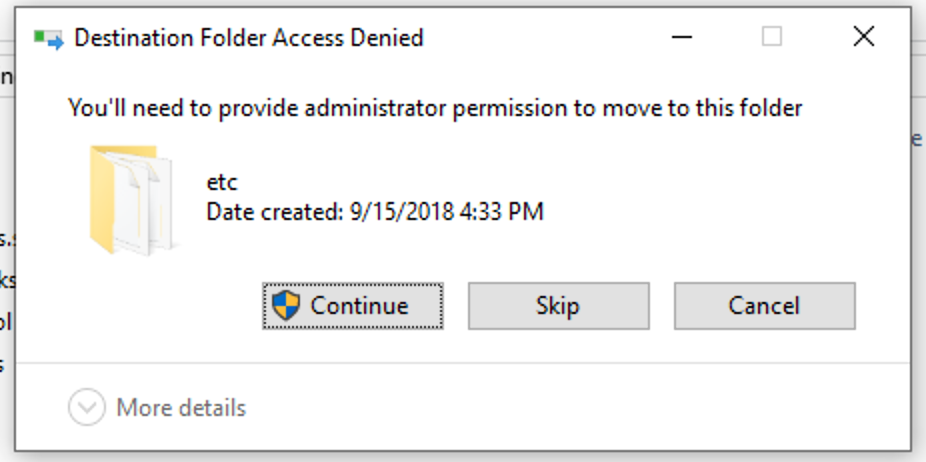The height and width of the screenshot is (462, 926).
Task: Click blank footer area right of More details
Action: [x=580, y=408]
